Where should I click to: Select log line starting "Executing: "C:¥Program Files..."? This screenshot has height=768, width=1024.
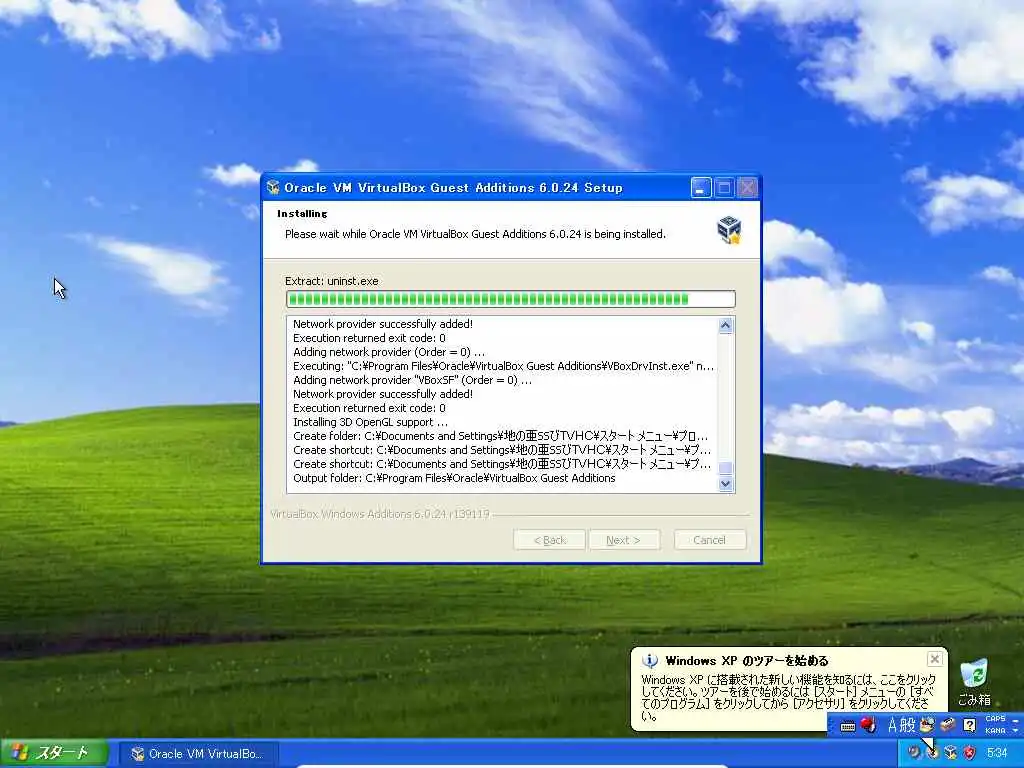tap(503, 366)
